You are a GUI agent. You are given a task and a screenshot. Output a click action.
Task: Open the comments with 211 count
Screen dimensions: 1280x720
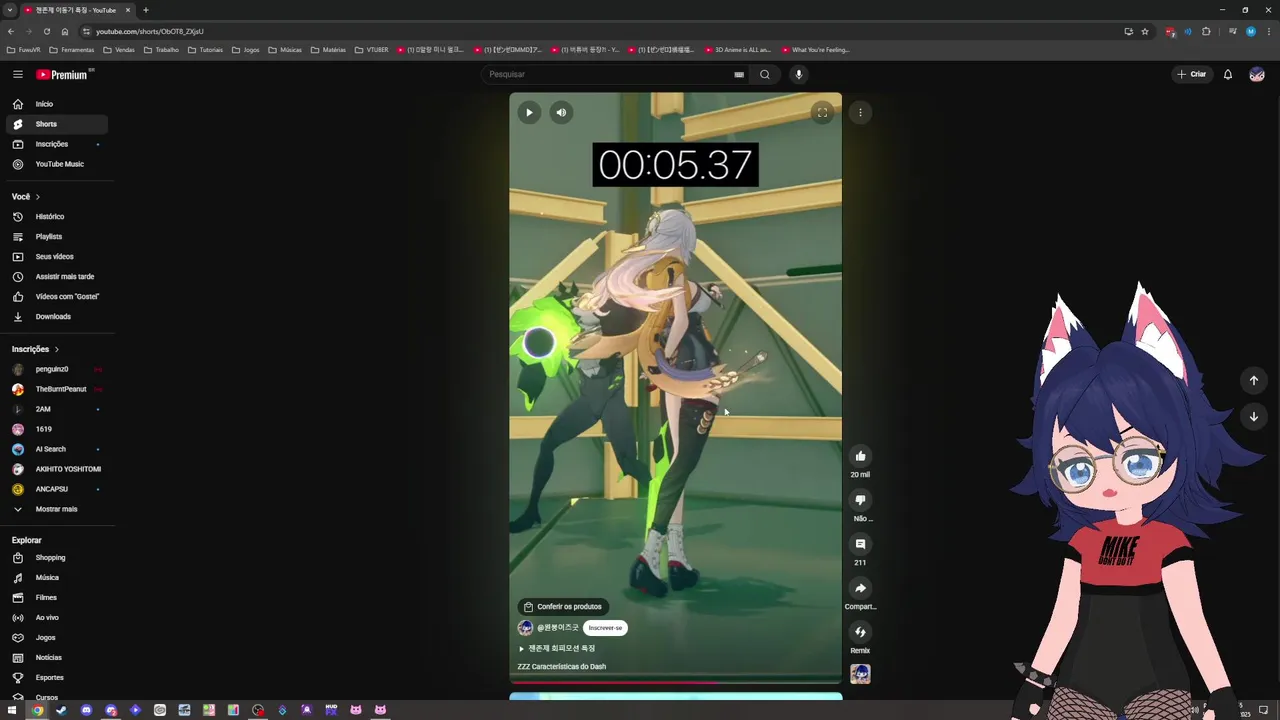(x=860, y=544)
